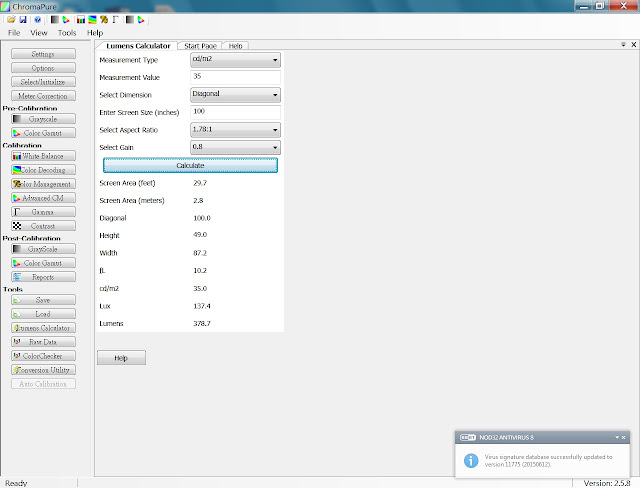Click the open folder toolbar icon
This screenshot has width=640, height=488.
[11, 20]
